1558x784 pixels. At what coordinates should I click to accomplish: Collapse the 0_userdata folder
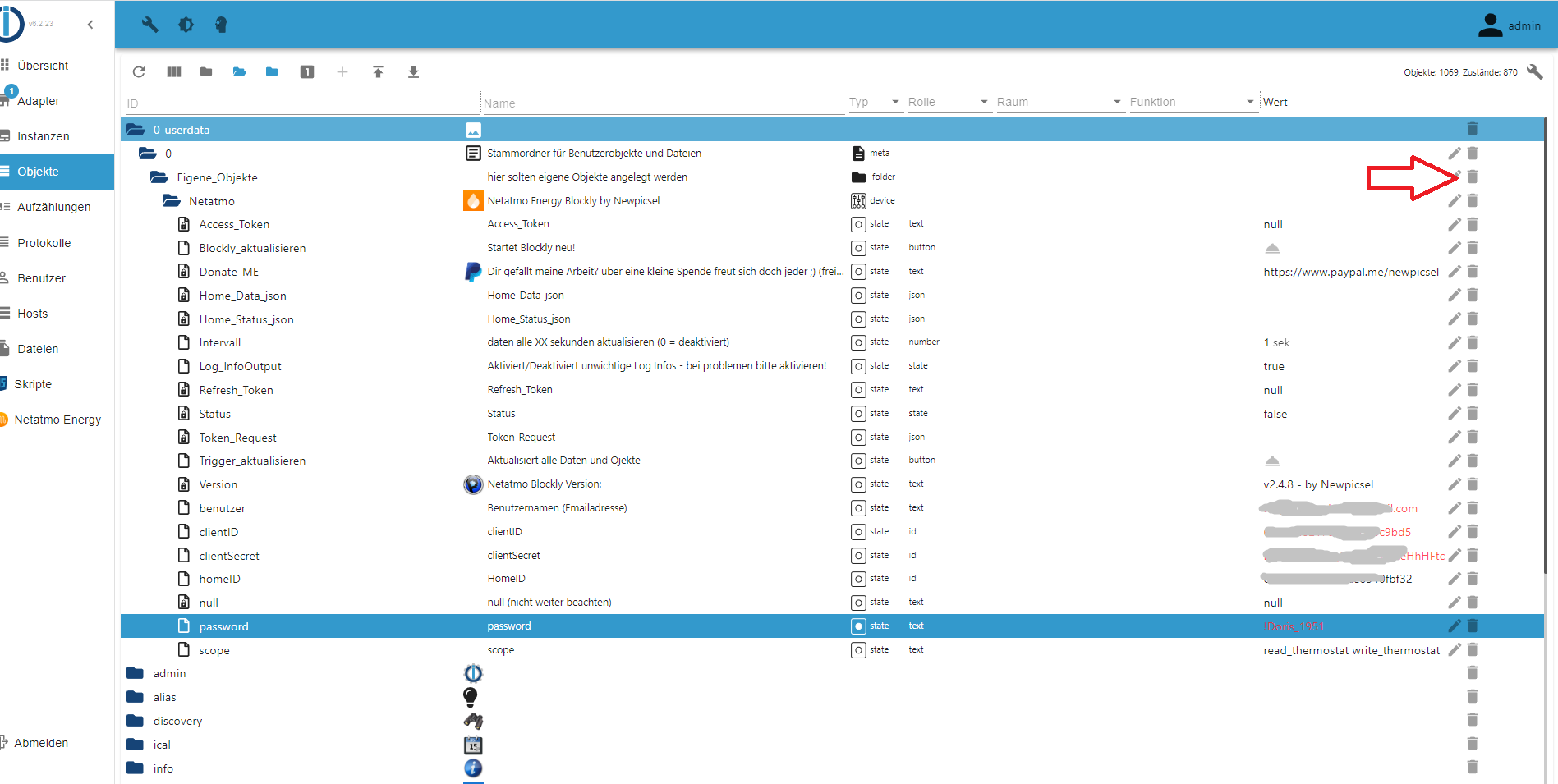tap(136, 130)
